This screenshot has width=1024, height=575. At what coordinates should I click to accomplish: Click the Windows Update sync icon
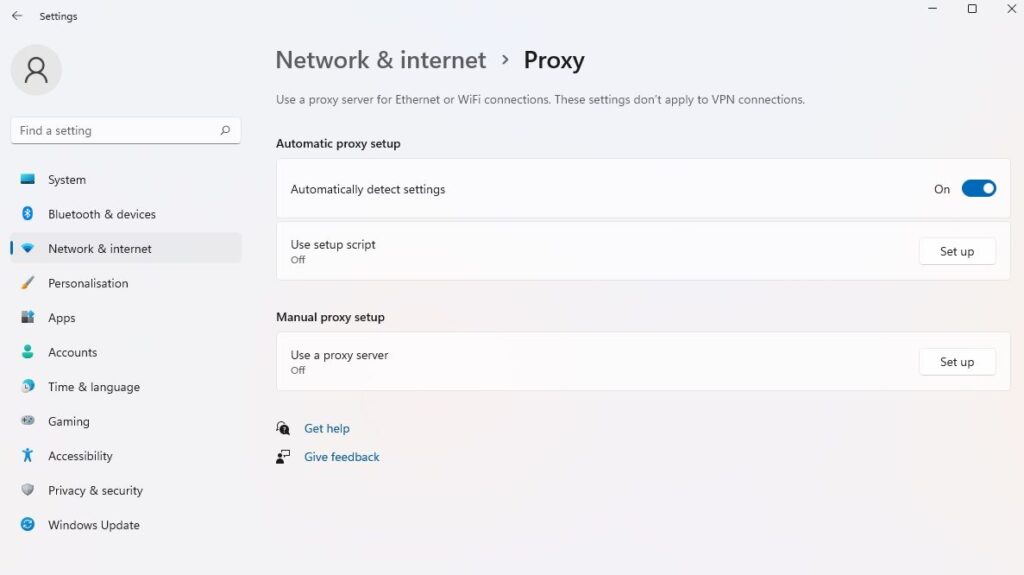(27, 525)
